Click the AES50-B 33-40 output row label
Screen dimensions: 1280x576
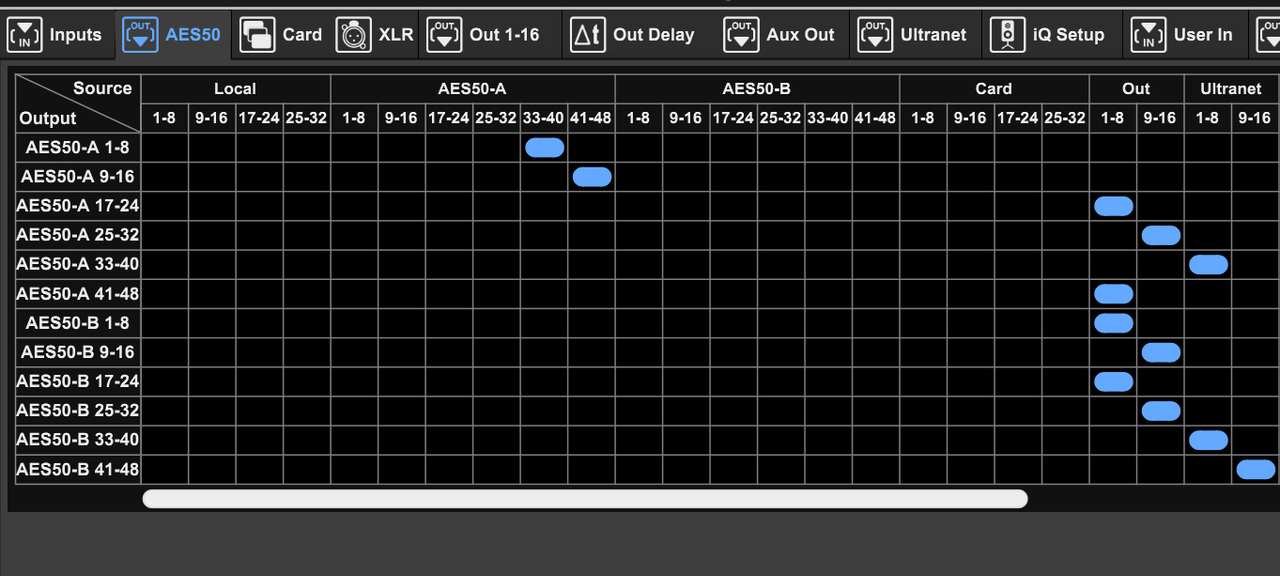point(78,440)
